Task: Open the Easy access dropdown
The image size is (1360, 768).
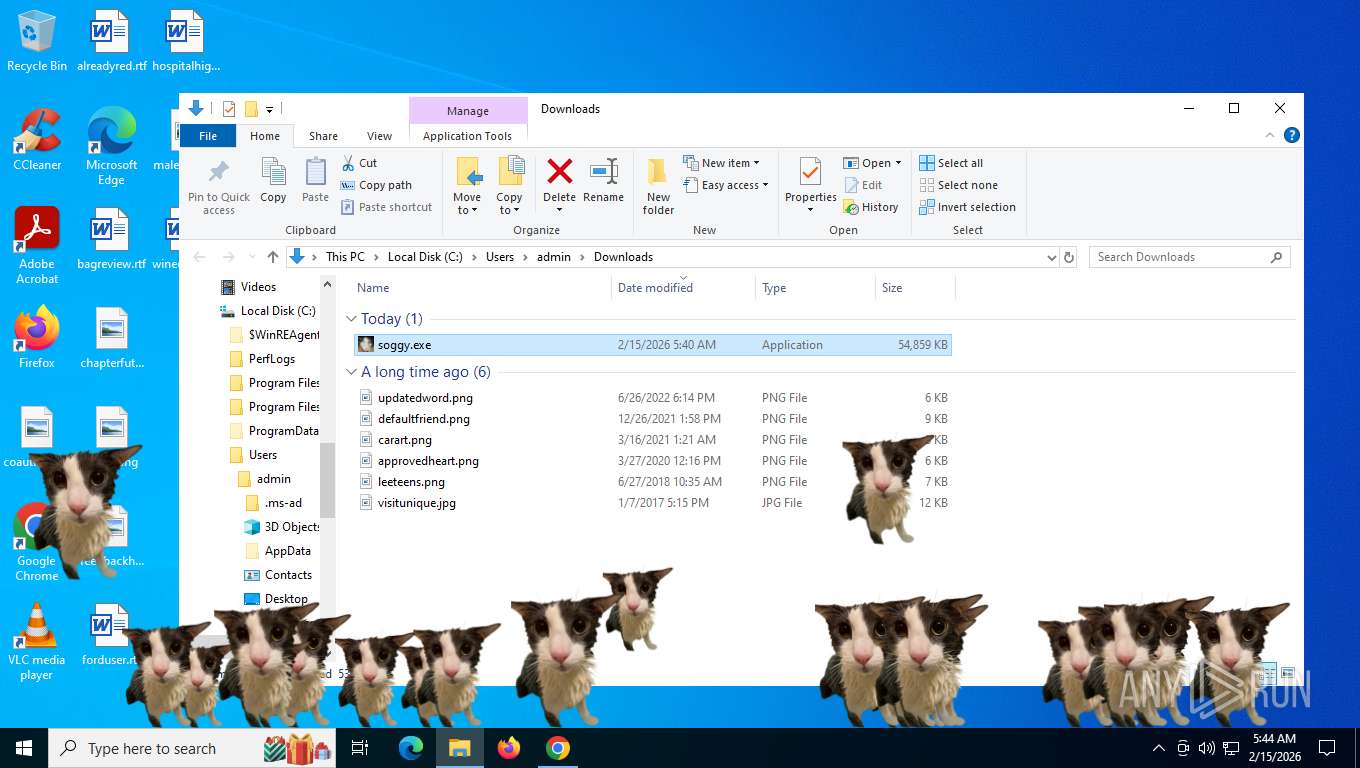Action: tap(726, 185)
